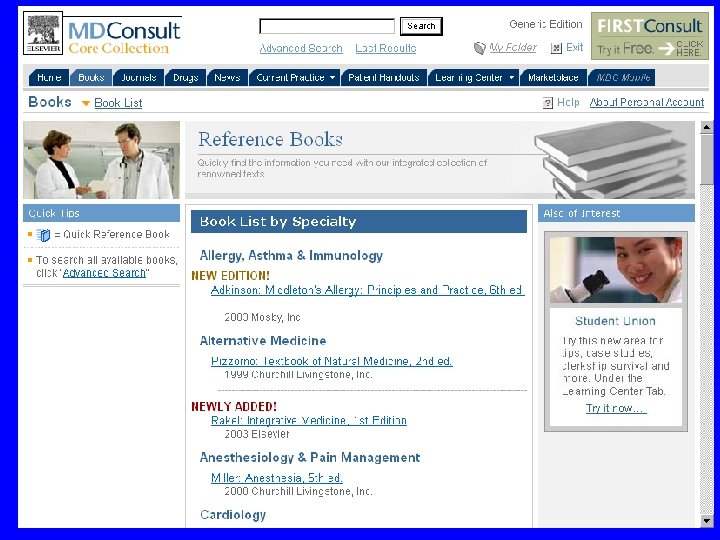Open About Personal Account link
The width and height of the screenshot is (720, 540).
(x=647, y=102)
